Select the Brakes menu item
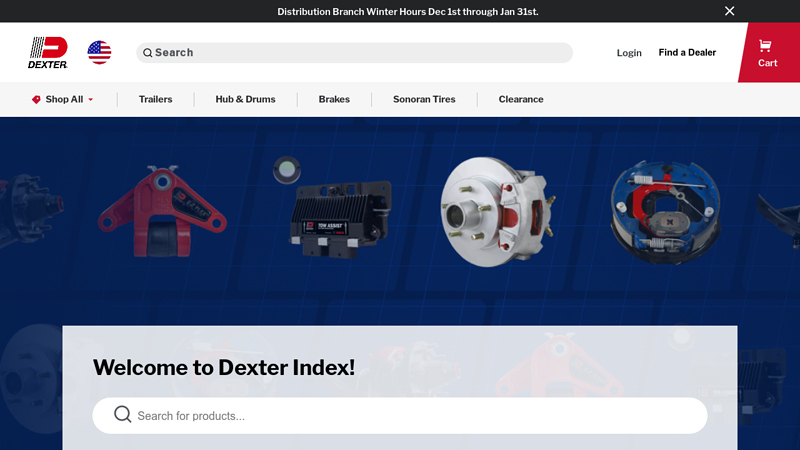The image size is (800, 450). point(334,99)
